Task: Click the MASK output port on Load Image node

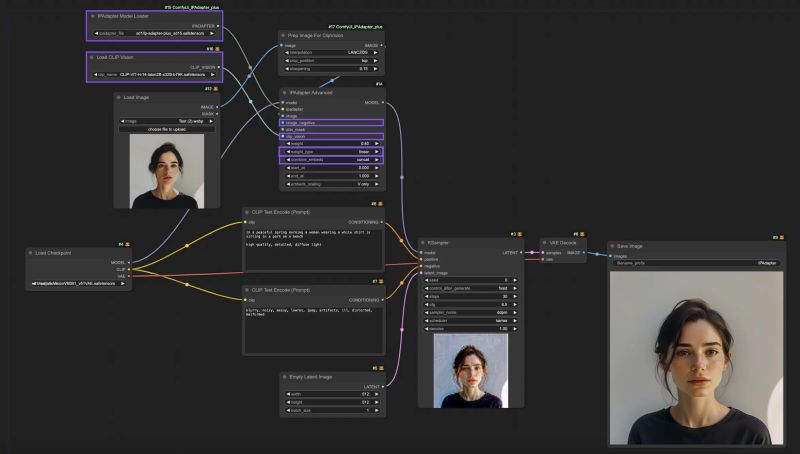Action: click(217, 114)
